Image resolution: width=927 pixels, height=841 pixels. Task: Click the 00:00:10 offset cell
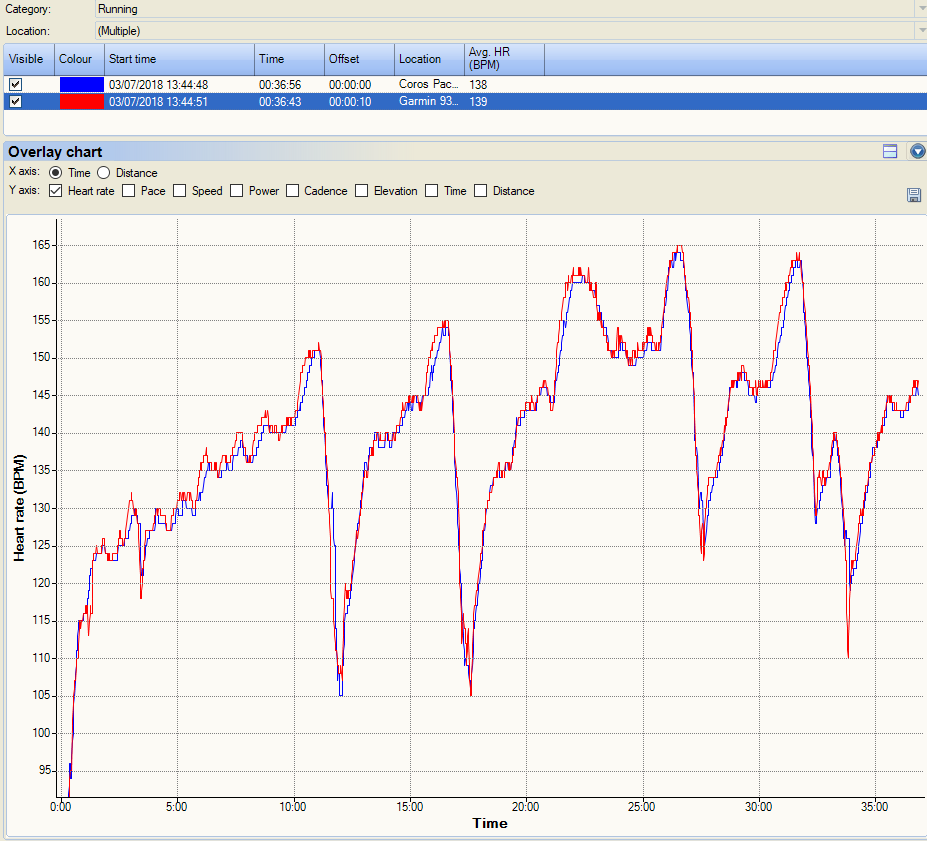(x=350, y=102)
